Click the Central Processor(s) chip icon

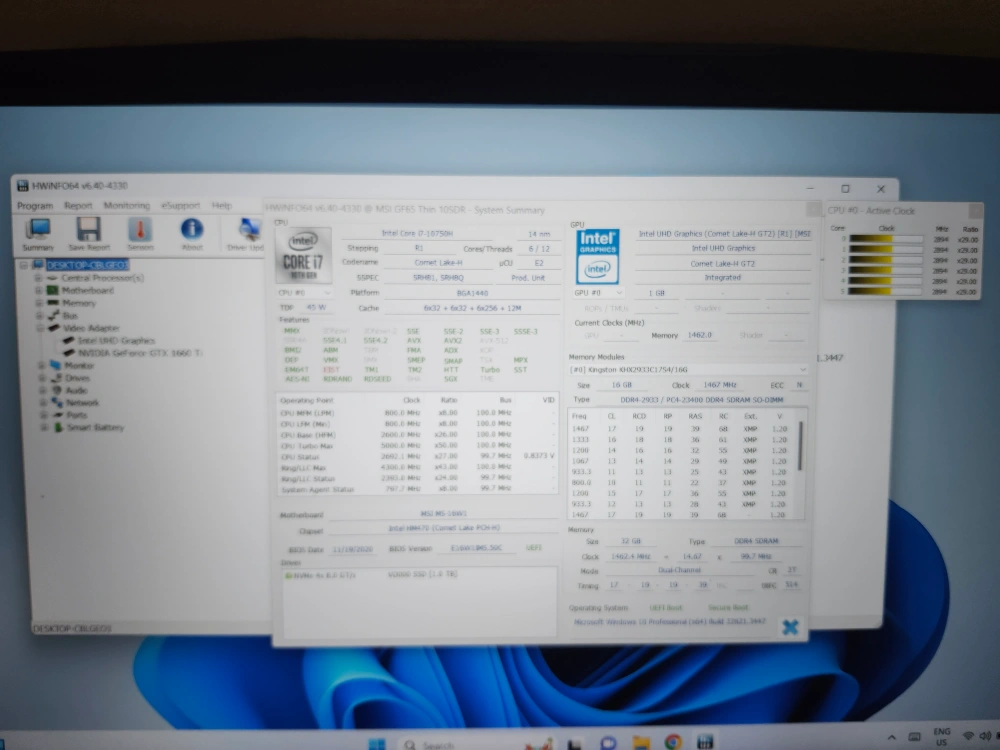(x=52, y=278)
